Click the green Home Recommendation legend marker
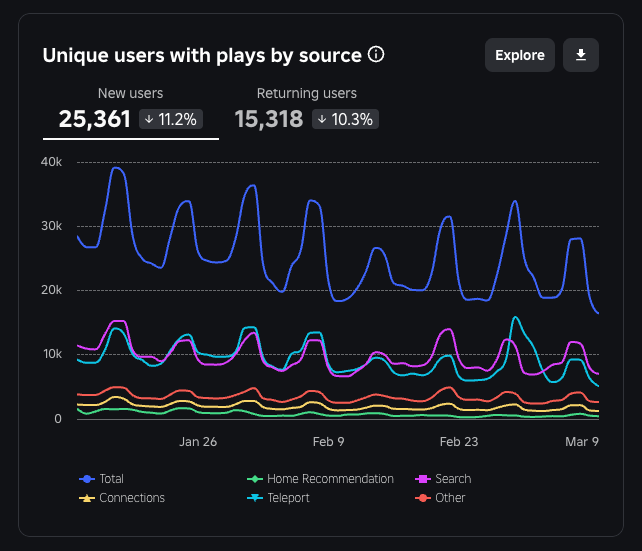Screen dimensions: 642x551 (x=255, y=479)
